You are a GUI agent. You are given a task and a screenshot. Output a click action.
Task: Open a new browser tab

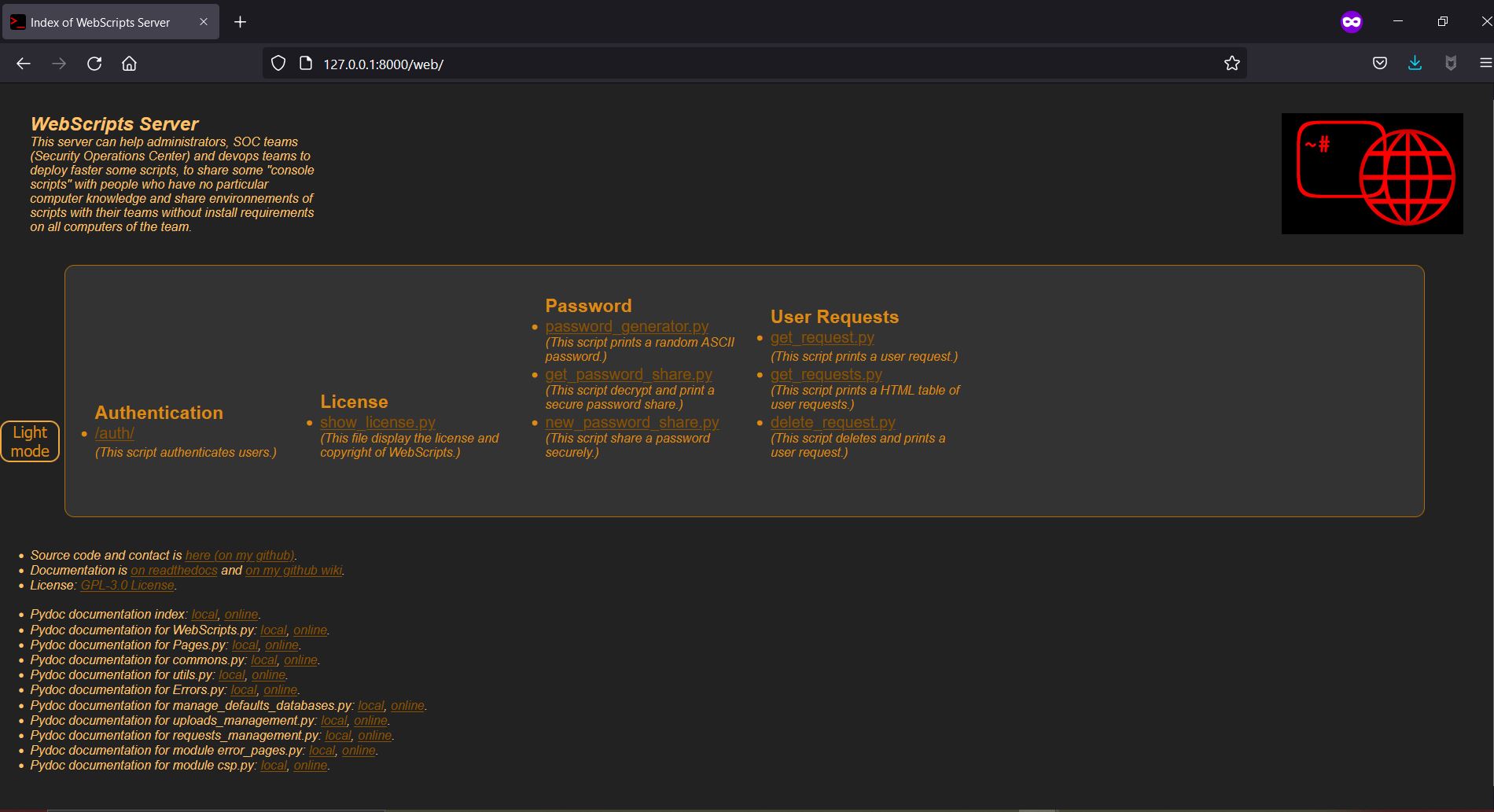[241, 22]
